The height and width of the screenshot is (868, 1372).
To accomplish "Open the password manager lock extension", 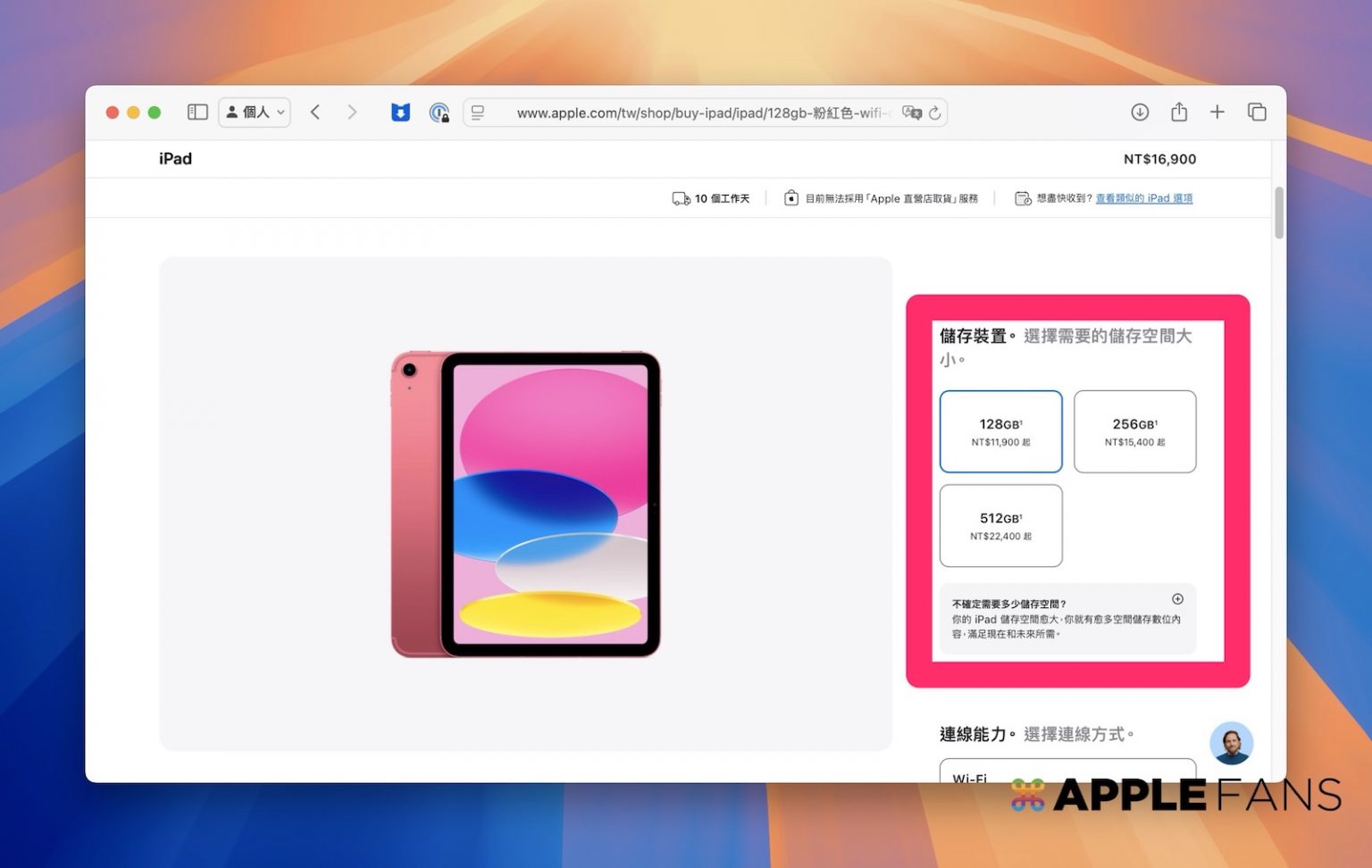I will [x=439, y=113].
